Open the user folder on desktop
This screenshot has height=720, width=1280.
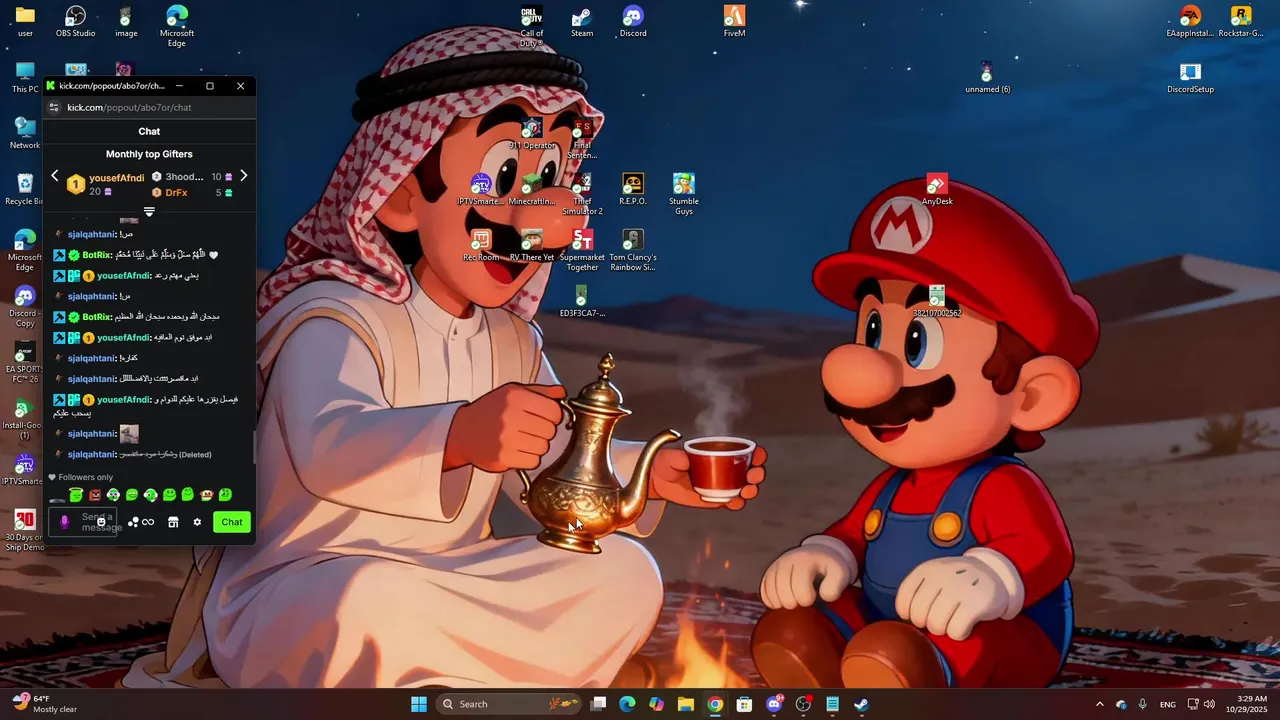25,21
